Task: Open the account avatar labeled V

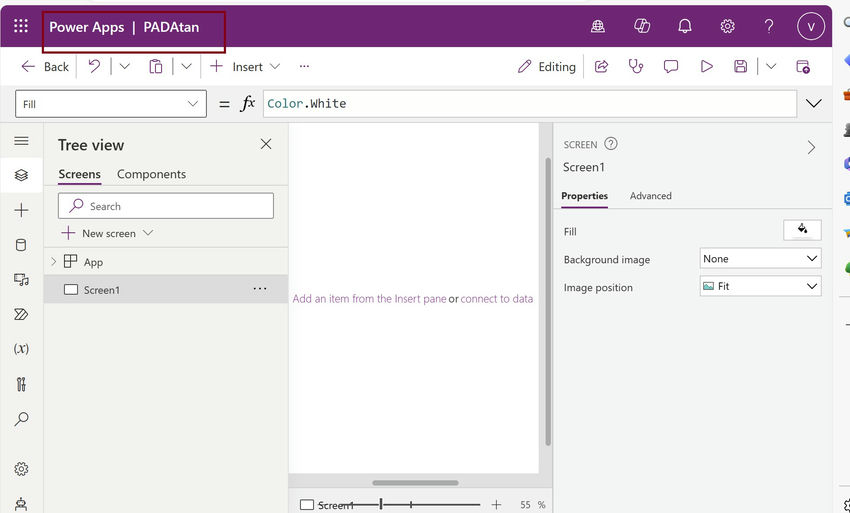Action: (810, 26)
